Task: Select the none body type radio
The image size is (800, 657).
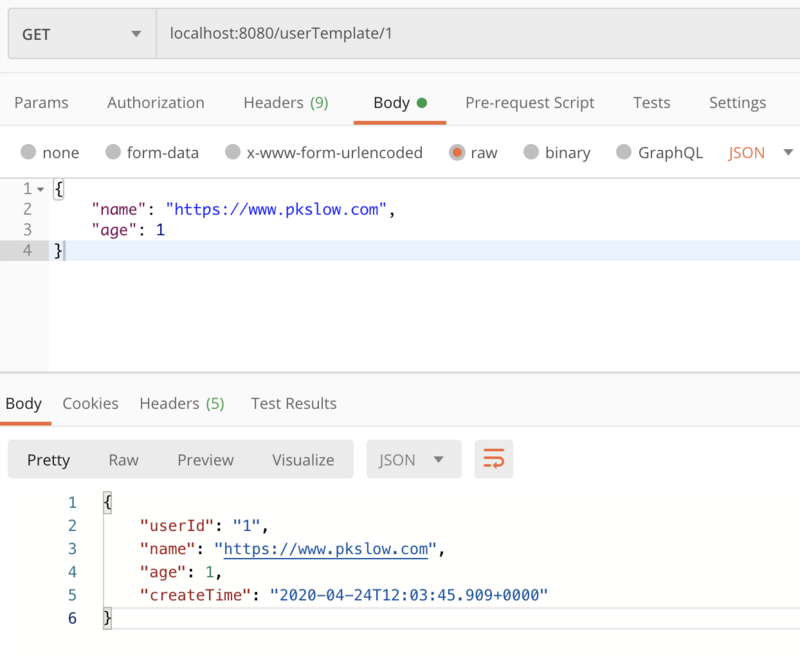Action: 28,153
